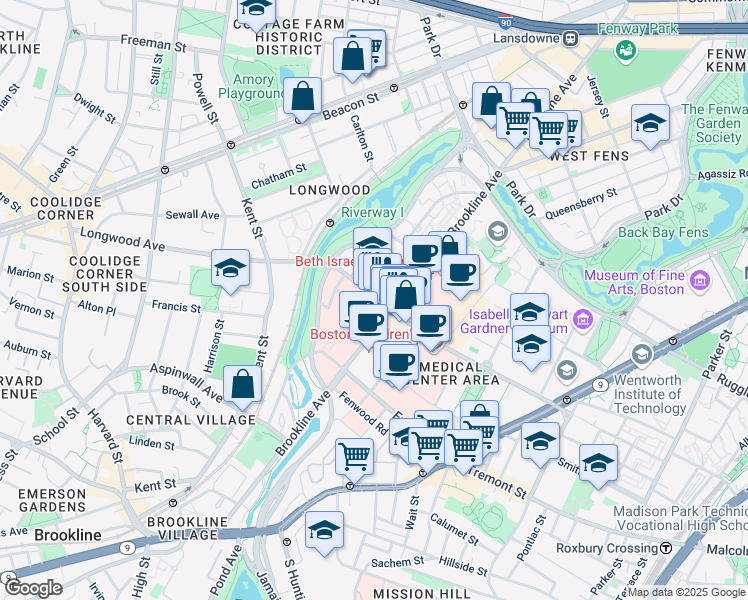Click the I-90 highway shield

[x=506, y=22]
